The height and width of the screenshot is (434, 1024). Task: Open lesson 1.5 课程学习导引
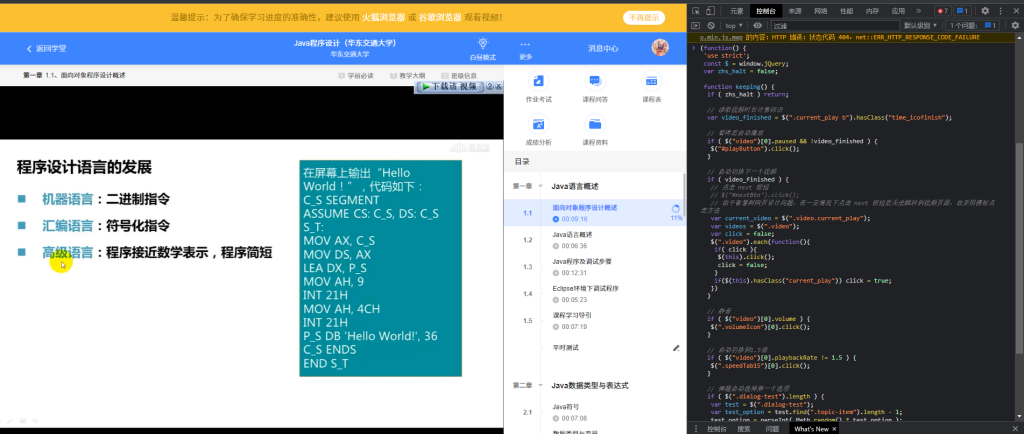594,320
